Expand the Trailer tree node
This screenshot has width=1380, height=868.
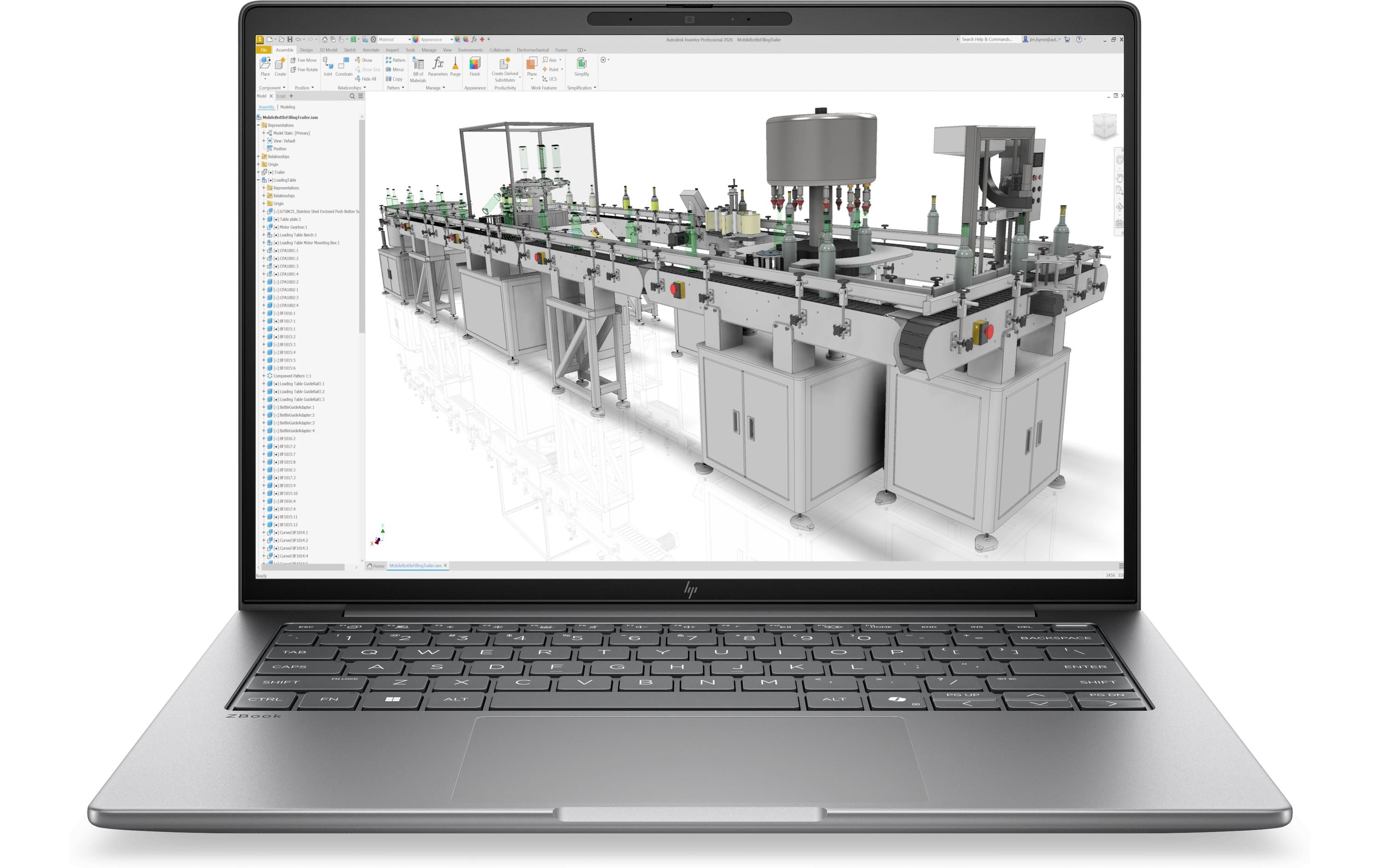(259, 172)
